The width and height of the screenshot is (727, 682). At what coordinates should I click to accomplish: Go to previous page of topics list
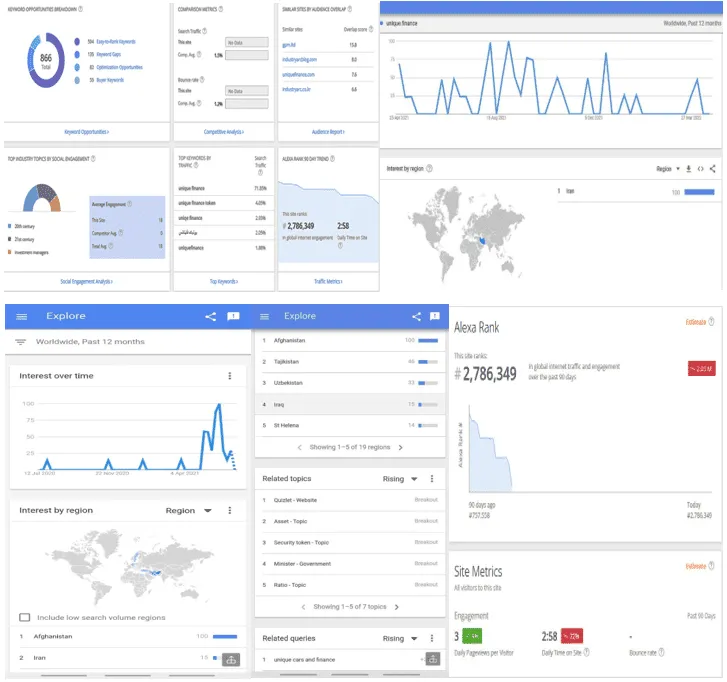click(x=303, y=607)
